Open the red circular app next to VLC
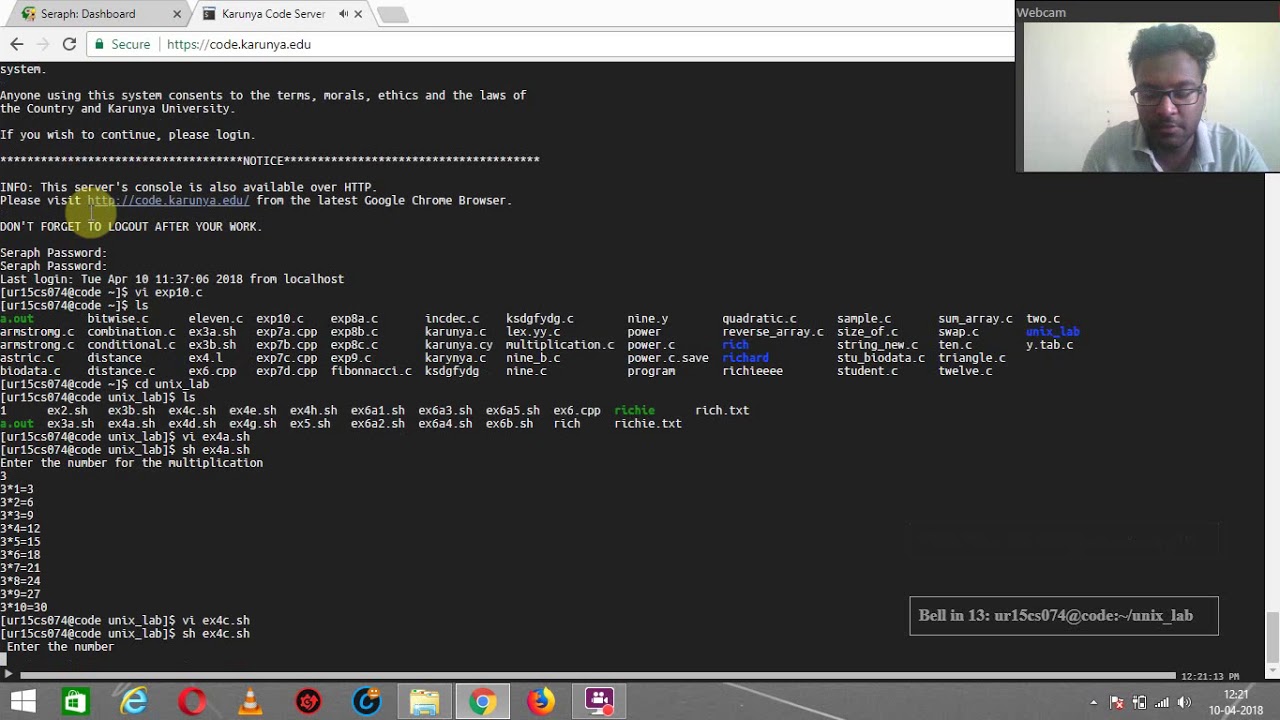Image resolution: width=1280 pixels, height=720 pixels. pyautogui.click(x=308, y=702)
